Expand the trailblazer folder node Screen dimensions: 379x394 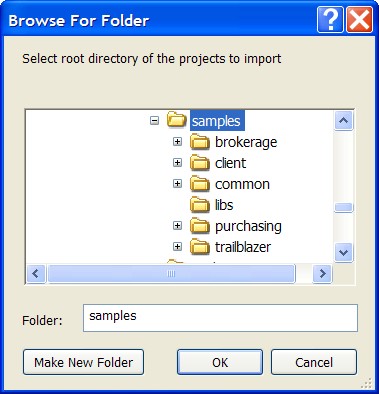point(177,247)
